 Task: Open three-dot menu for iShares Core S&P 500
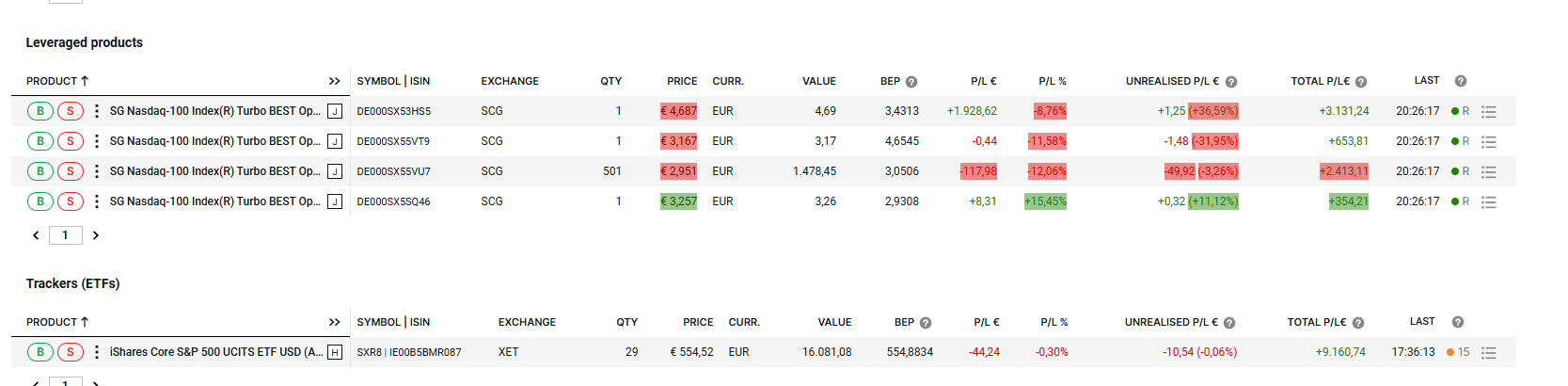(x=96, y=352)
